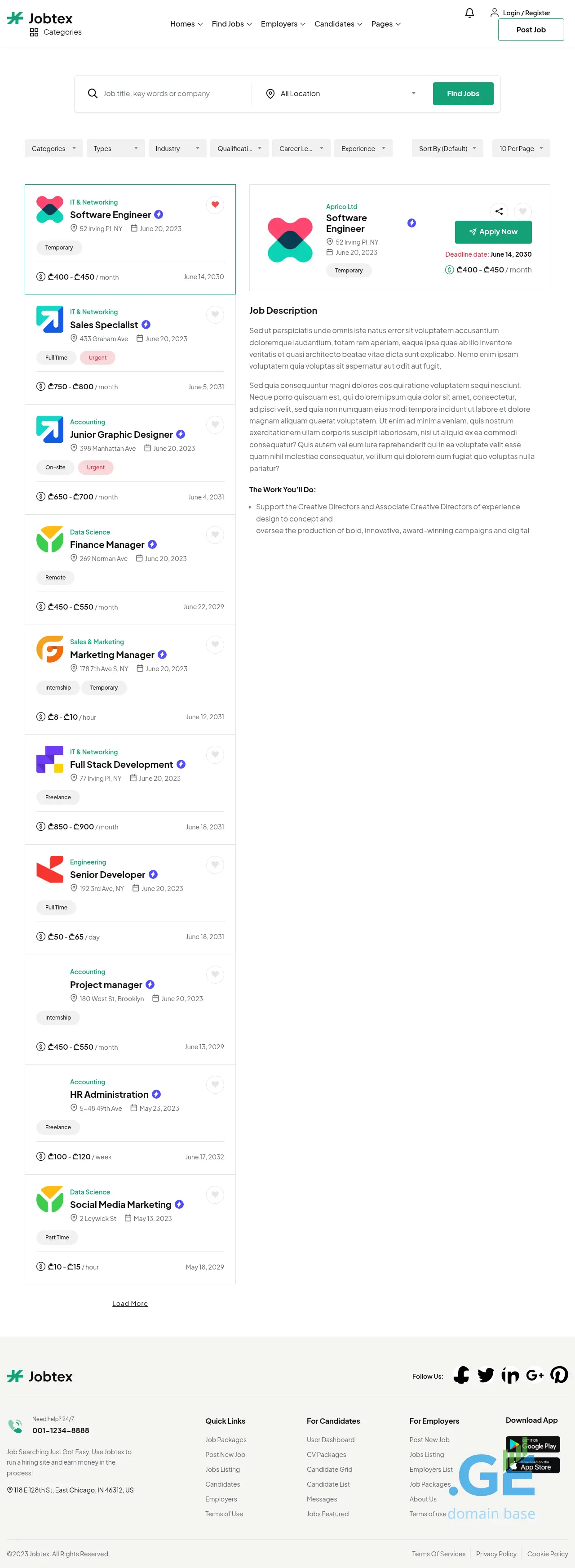The height and width of the screenshot is (1568, 575).
Task: Click the Apply Now button
Action: (x=493, y=232)
